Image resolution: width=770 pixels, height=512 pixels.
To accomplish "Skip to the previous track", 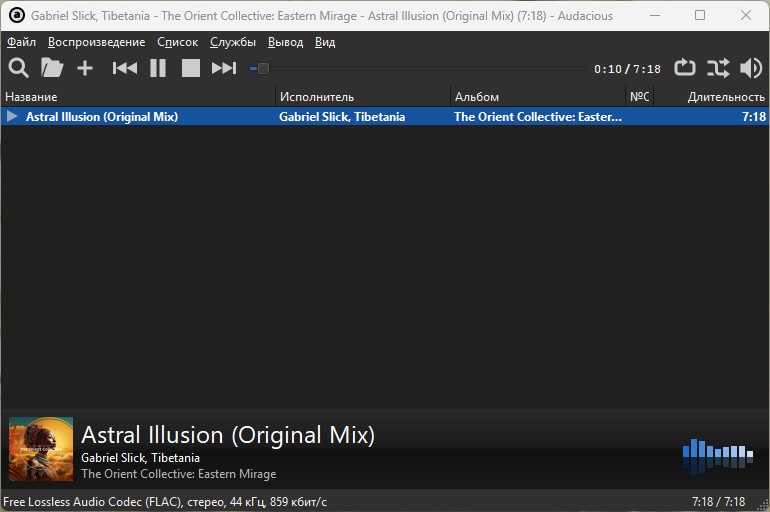I will tap(124, 68).
